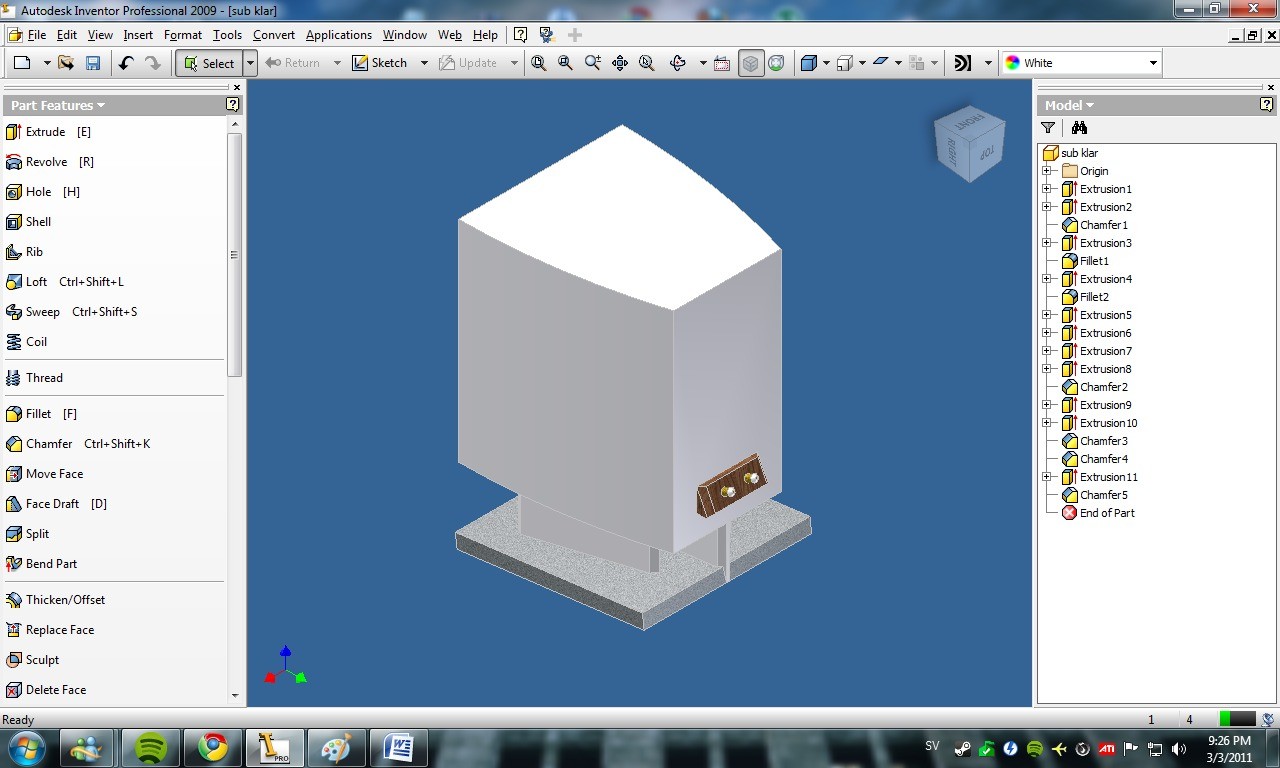1280x768 pixels.
Task: Toggle shaded display mode button
Action: [751, 63]
